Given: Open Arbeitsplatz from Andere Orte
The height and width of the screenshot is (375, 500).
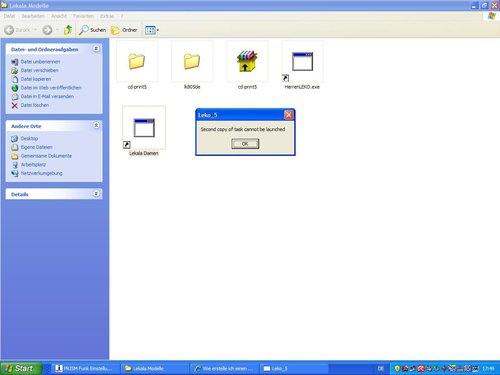Looking at the screenshot, I should 33,165.
